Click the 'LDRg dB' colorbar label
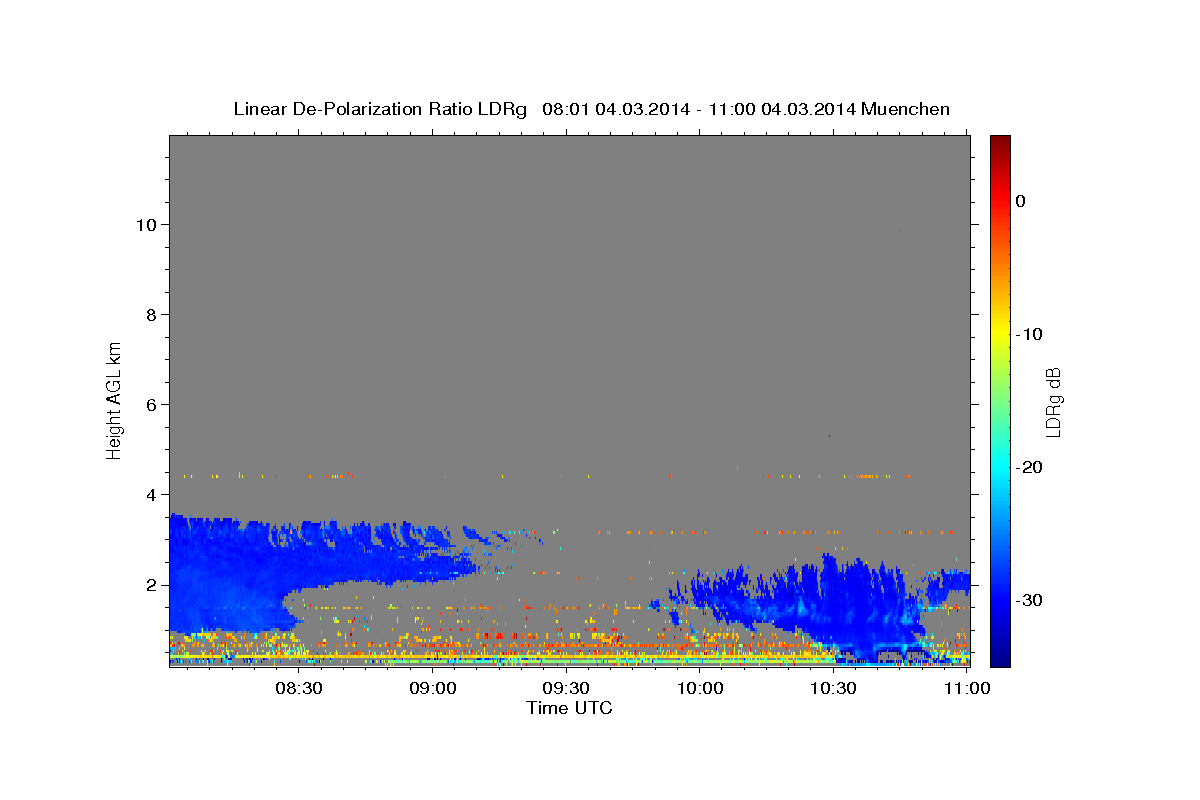 pos(1053,402)
